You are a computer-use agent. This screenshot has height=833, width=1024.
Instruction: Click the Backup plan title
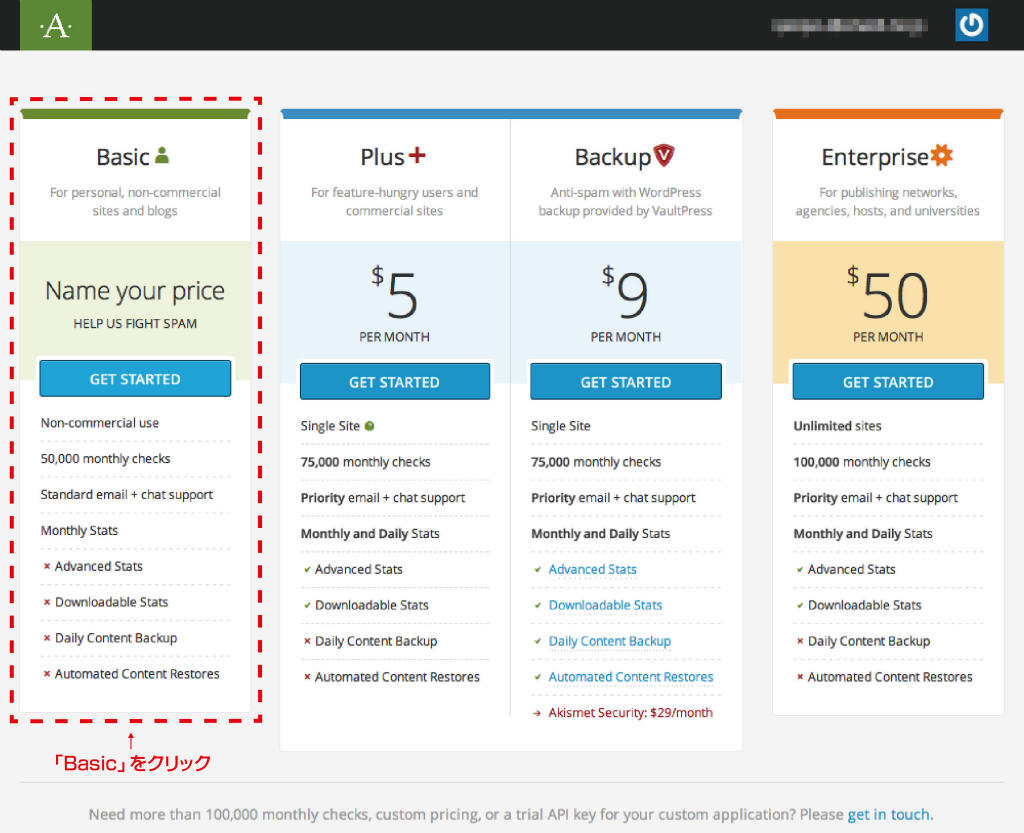tap(613, 157)
